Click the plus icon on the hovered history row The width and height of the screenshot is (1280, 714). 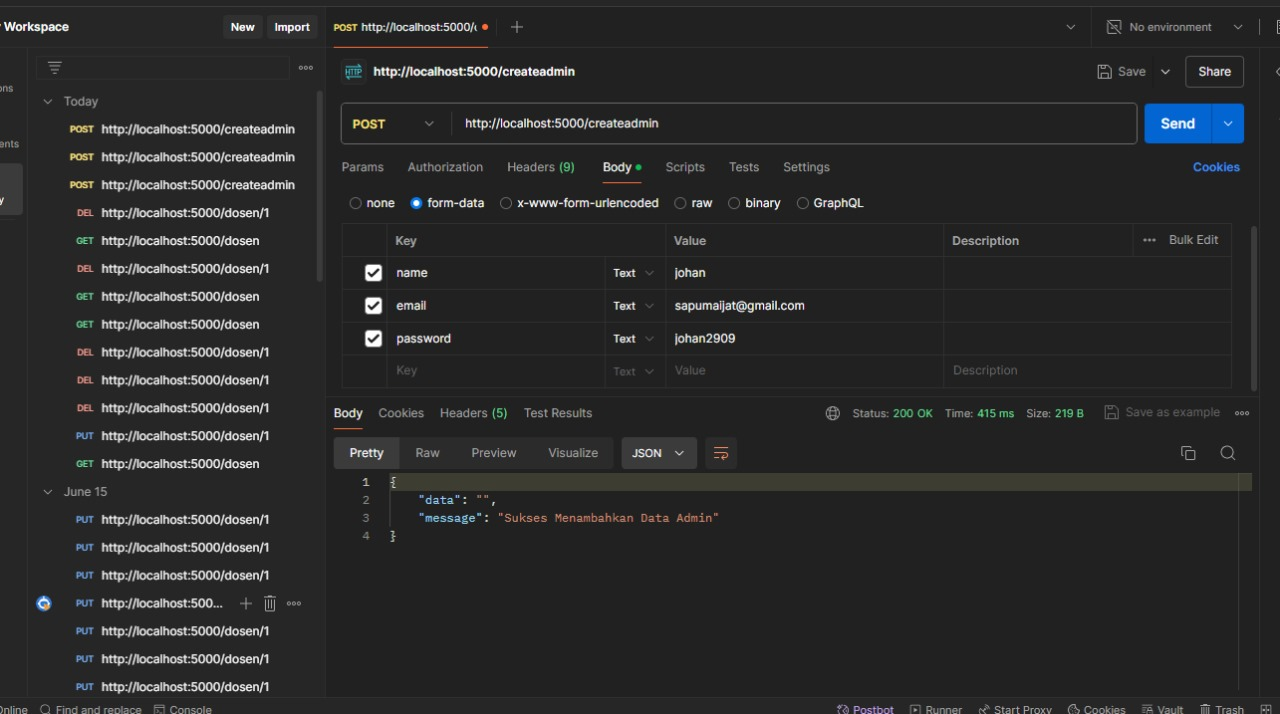click(x=246, y=603)
